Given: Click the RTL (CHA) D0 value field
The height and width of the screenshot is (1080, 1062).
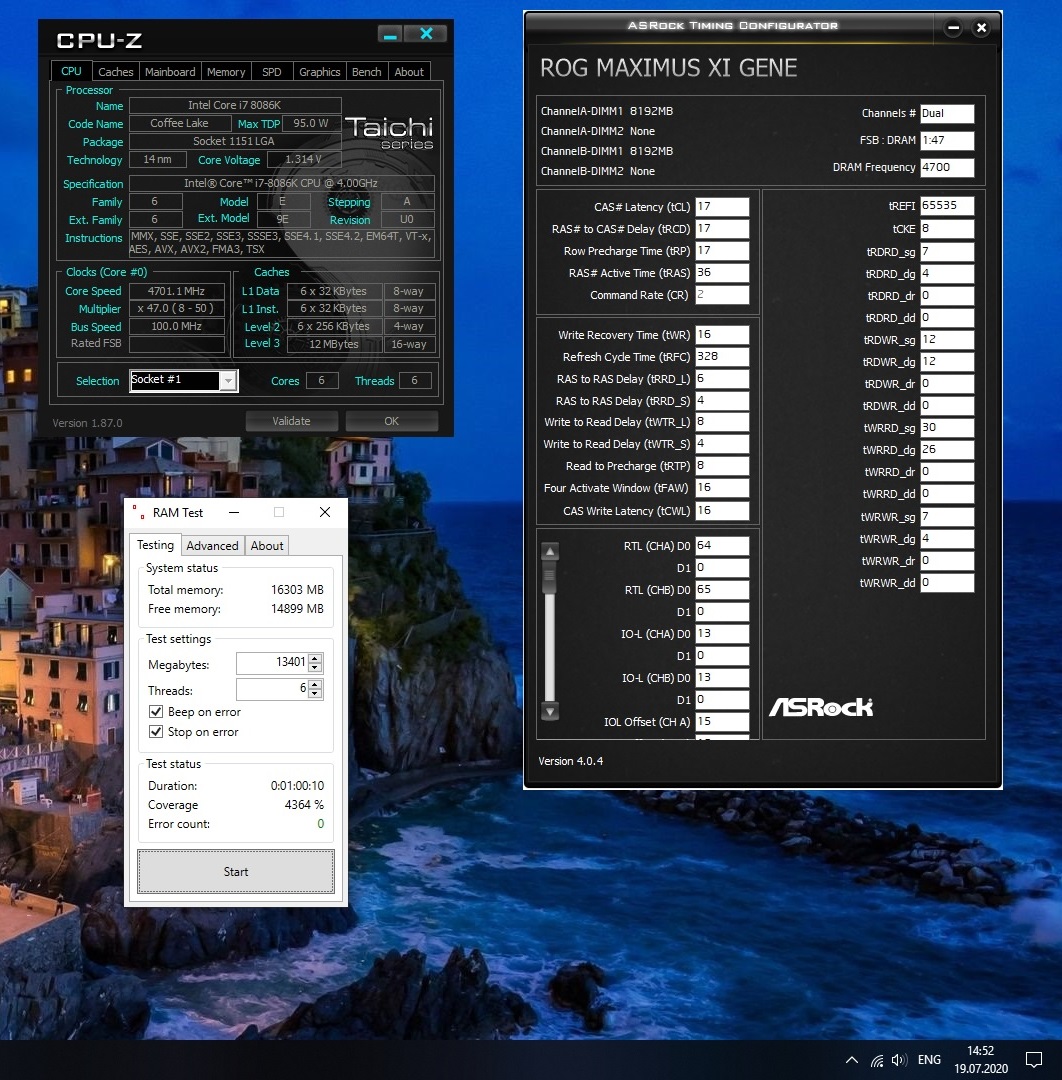Looking at the screenshot, I should 722,546.
